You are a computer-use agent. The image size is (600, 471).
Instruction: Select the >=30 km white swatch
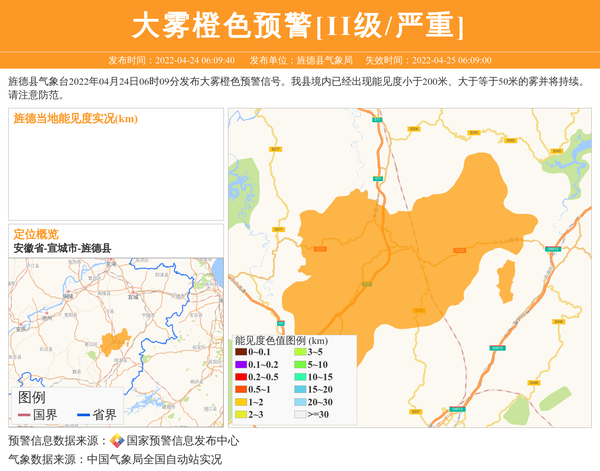pos(299,414)
